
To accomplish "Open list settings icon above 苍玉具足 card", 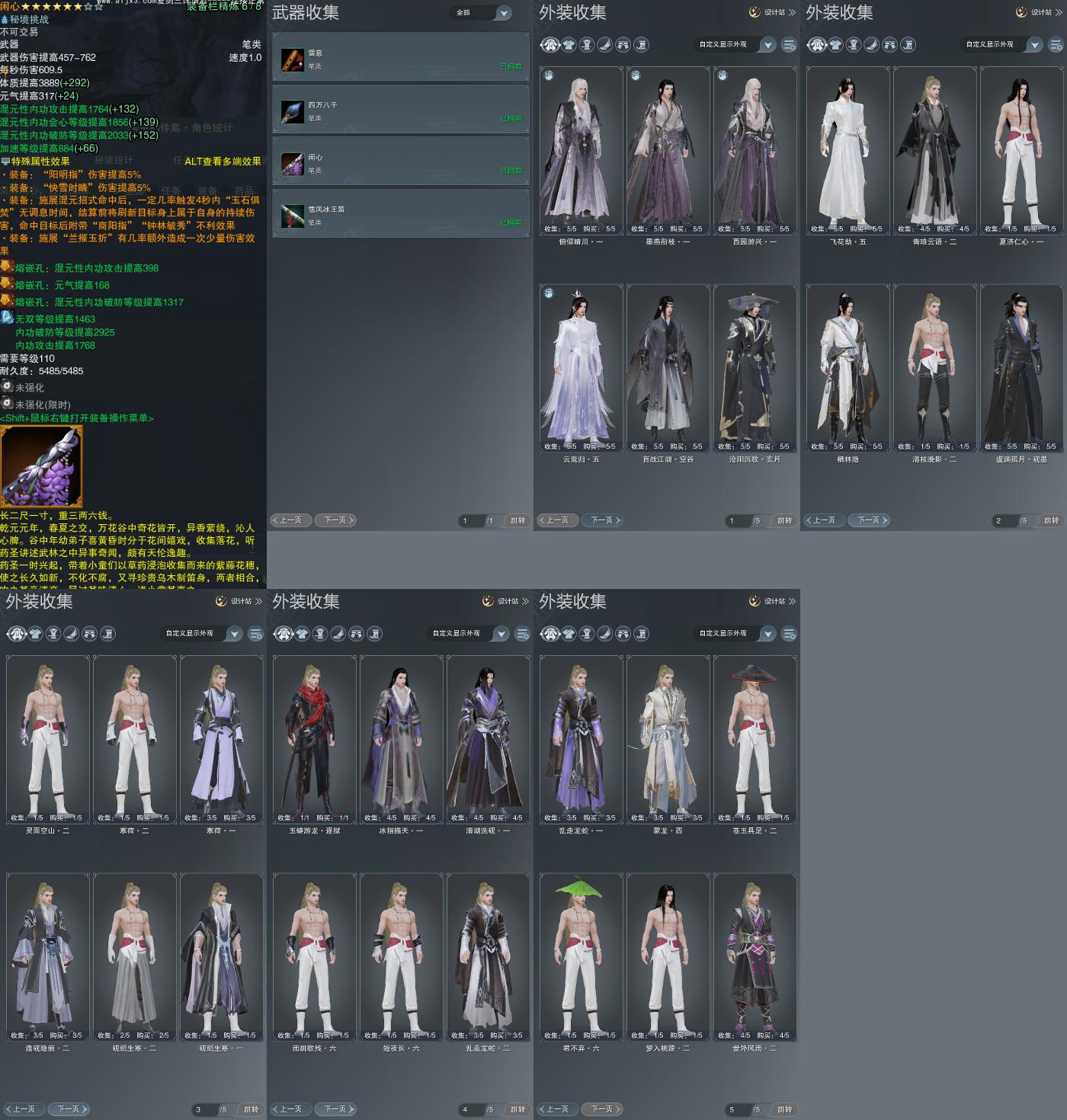I will coord(790,634).
